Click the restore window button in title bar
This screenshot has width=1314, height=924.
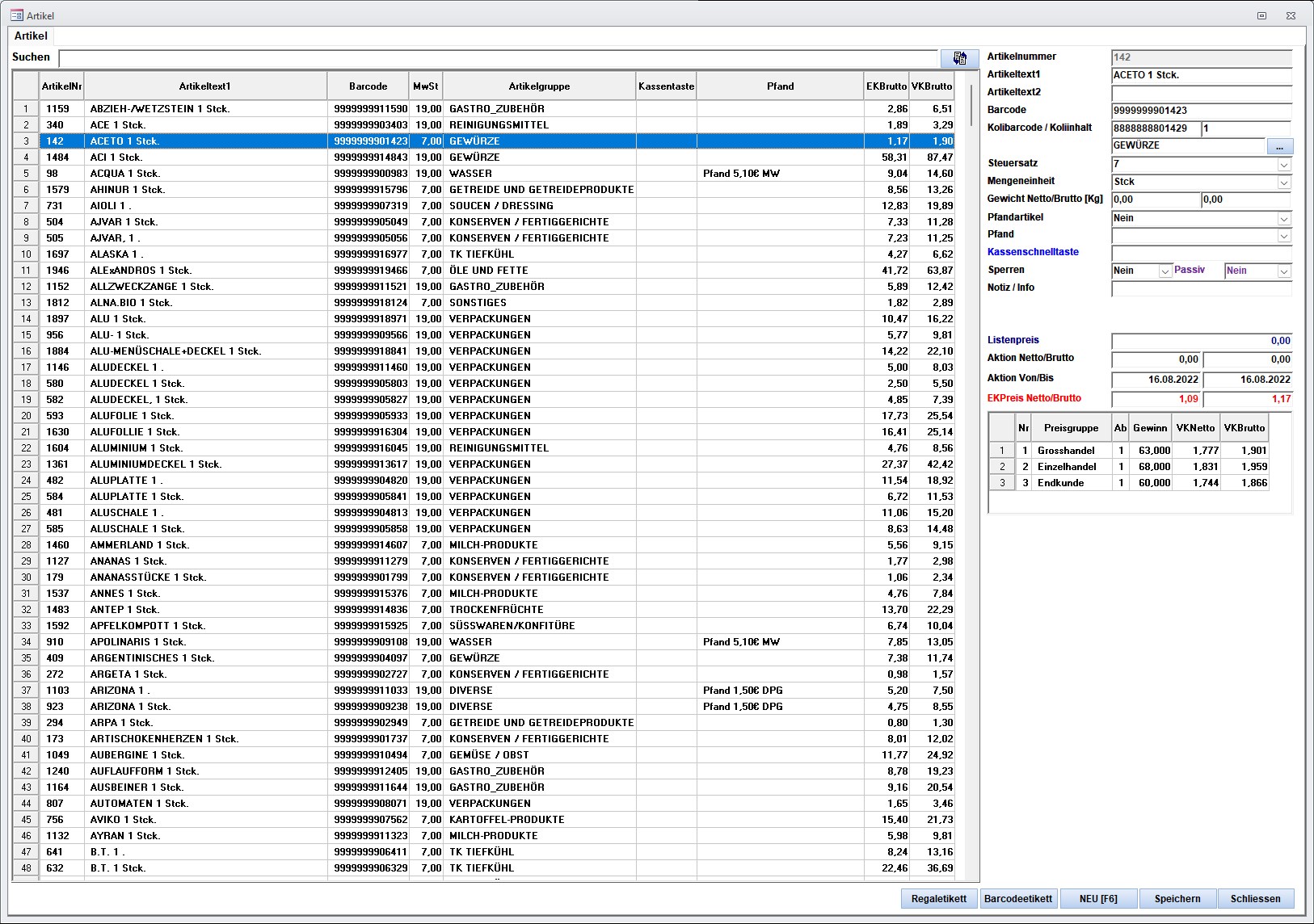point(1261,15)
